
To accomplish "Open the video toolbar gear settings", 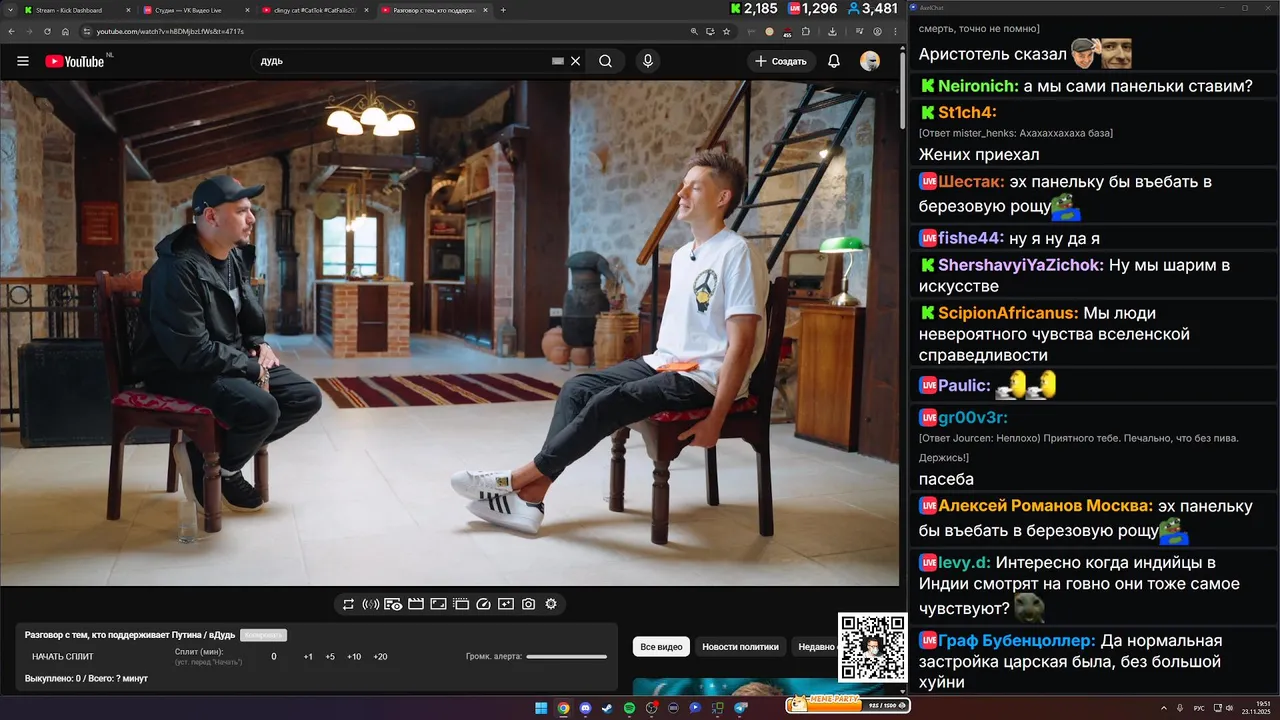I will click(x=551, y=604).
